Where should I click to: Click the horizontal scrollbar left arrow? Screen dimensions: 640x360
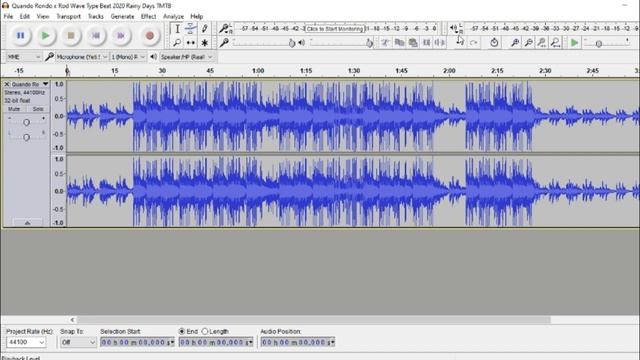[72, 320]
